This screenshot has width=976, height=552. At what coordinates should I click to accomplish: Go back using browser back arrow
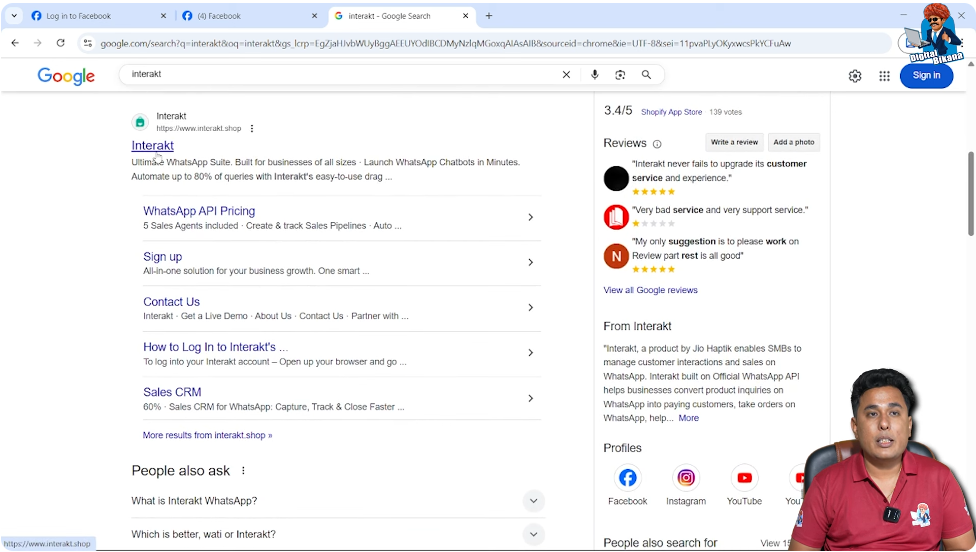point(15,43)
